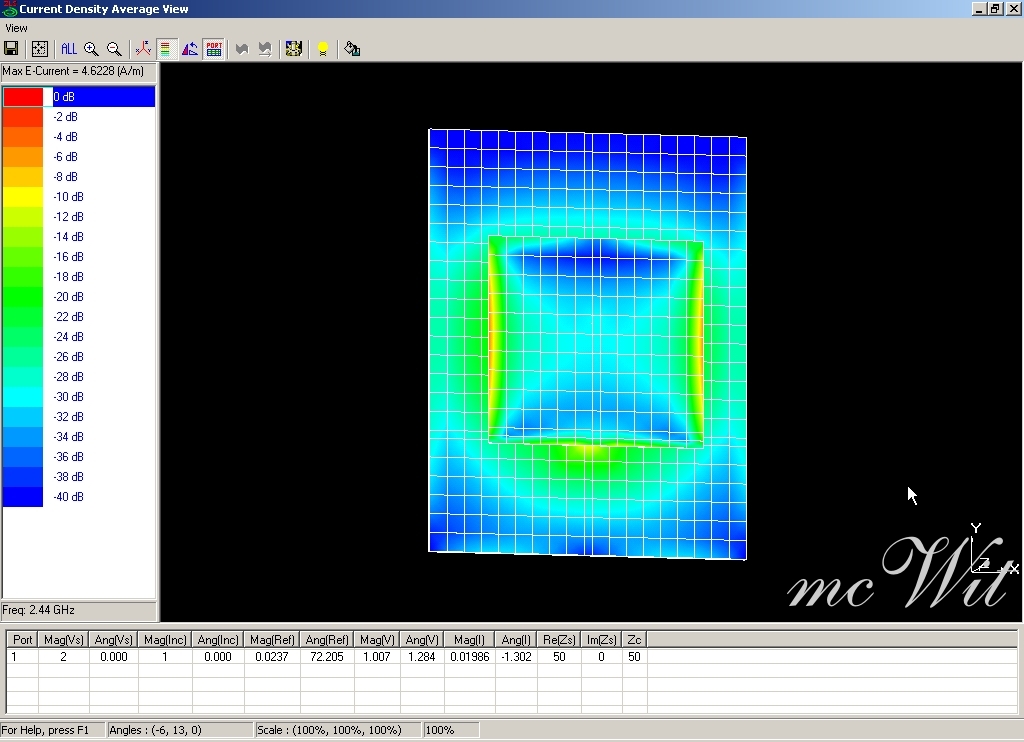Select the -10 dB yellow legend entry
The height and width of the screenshot is (742, 1024).
(x=68, y=197)
